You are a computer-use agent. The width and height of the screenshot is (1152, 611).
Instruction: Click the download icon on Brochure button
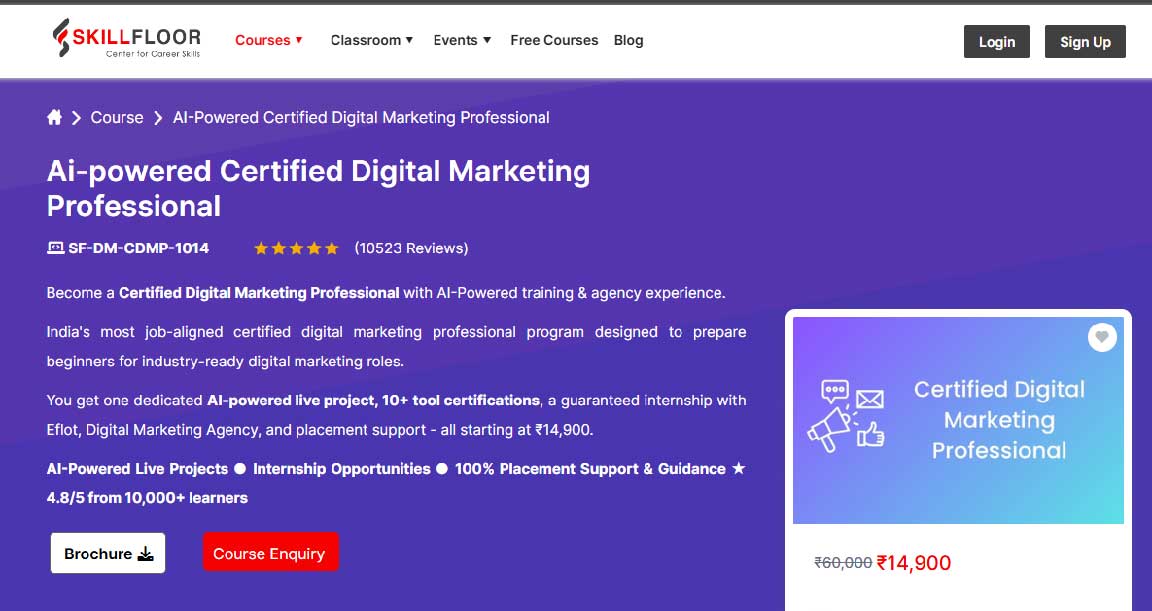(146, 554)
